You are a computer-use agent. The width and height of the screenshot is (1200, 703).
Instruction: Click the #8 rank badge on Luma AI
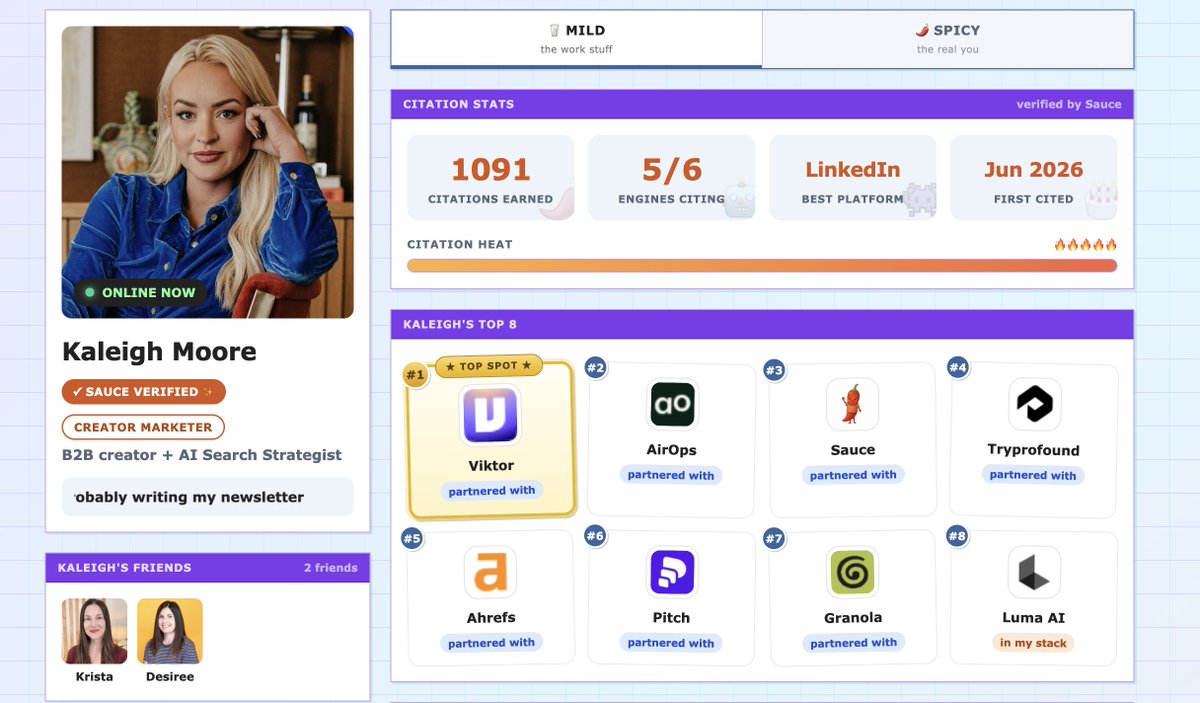957,536
